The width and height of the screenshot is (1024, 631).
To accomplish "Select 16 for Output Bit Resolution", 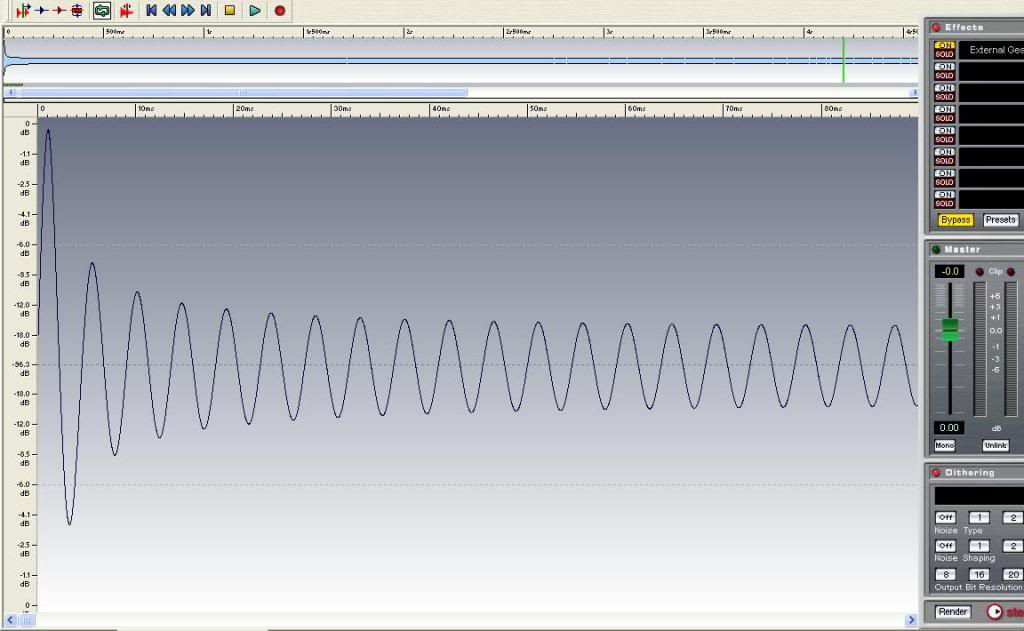I will point(979,575).
